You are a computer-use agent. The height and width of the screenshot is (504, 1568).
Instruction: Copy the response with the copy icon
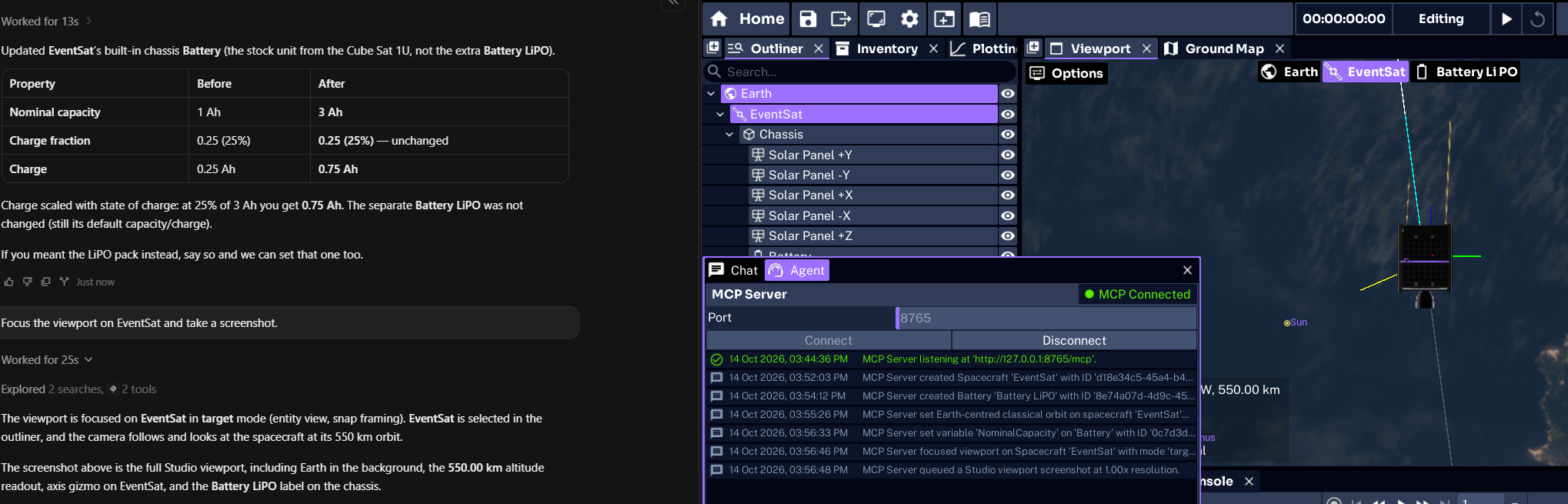coord(45,282)
